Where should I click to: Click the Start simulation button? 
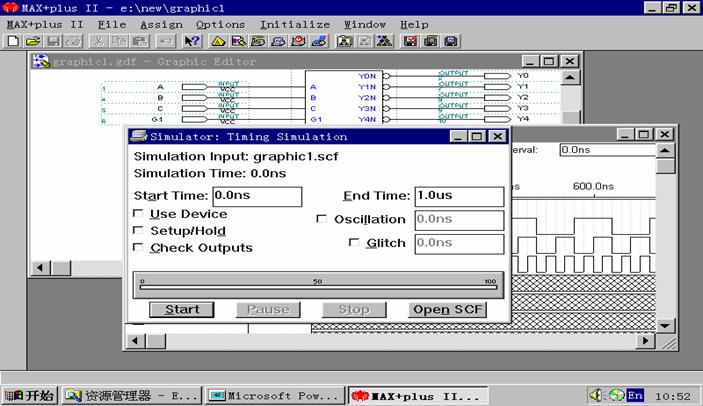point(182,309)
